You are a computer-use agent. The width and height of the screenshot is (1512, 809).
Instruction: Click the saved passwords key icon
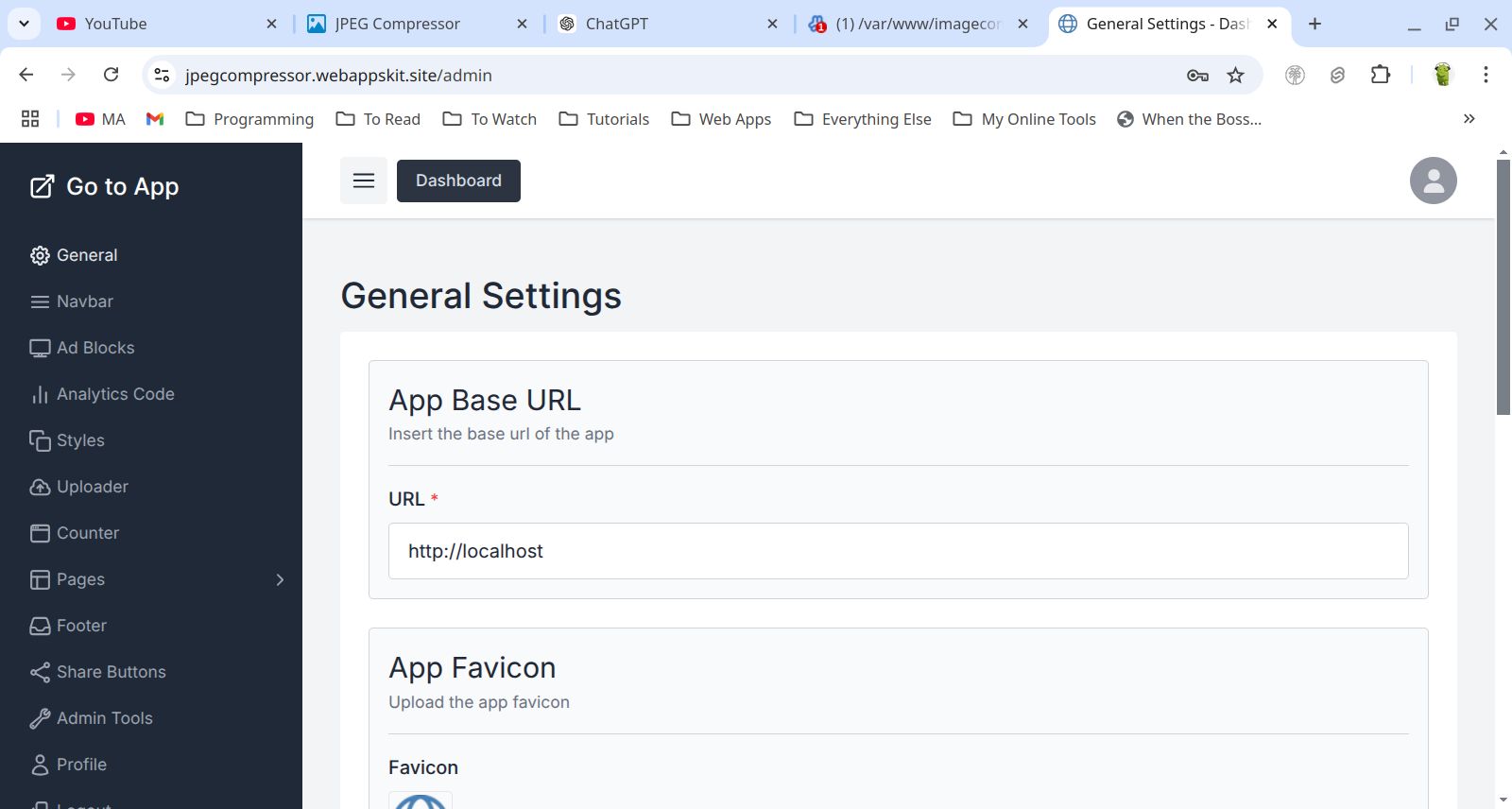pos(1197,76)
